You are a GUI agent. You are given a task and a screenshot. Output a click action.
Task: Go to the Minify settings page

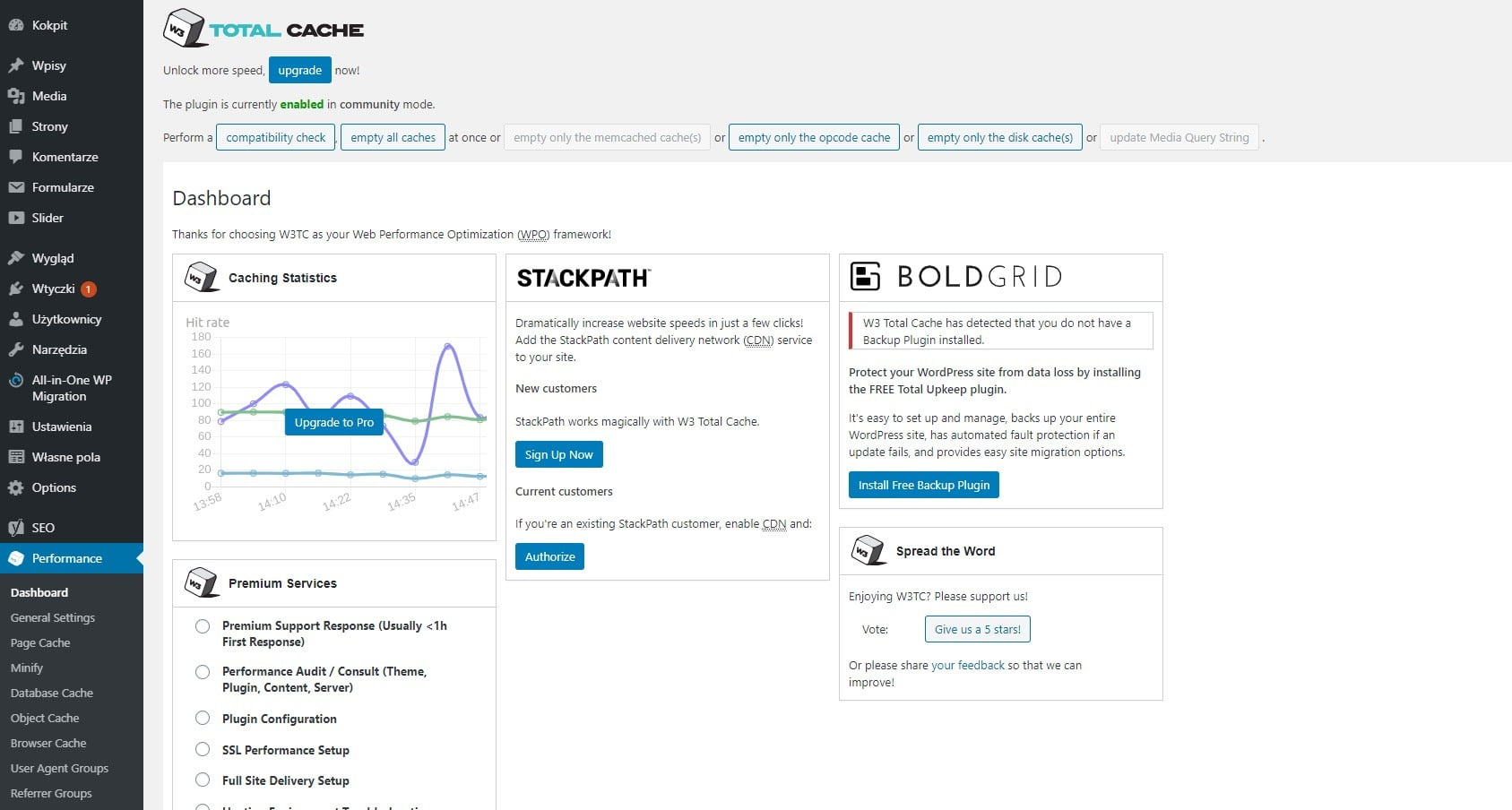(27, 668)
